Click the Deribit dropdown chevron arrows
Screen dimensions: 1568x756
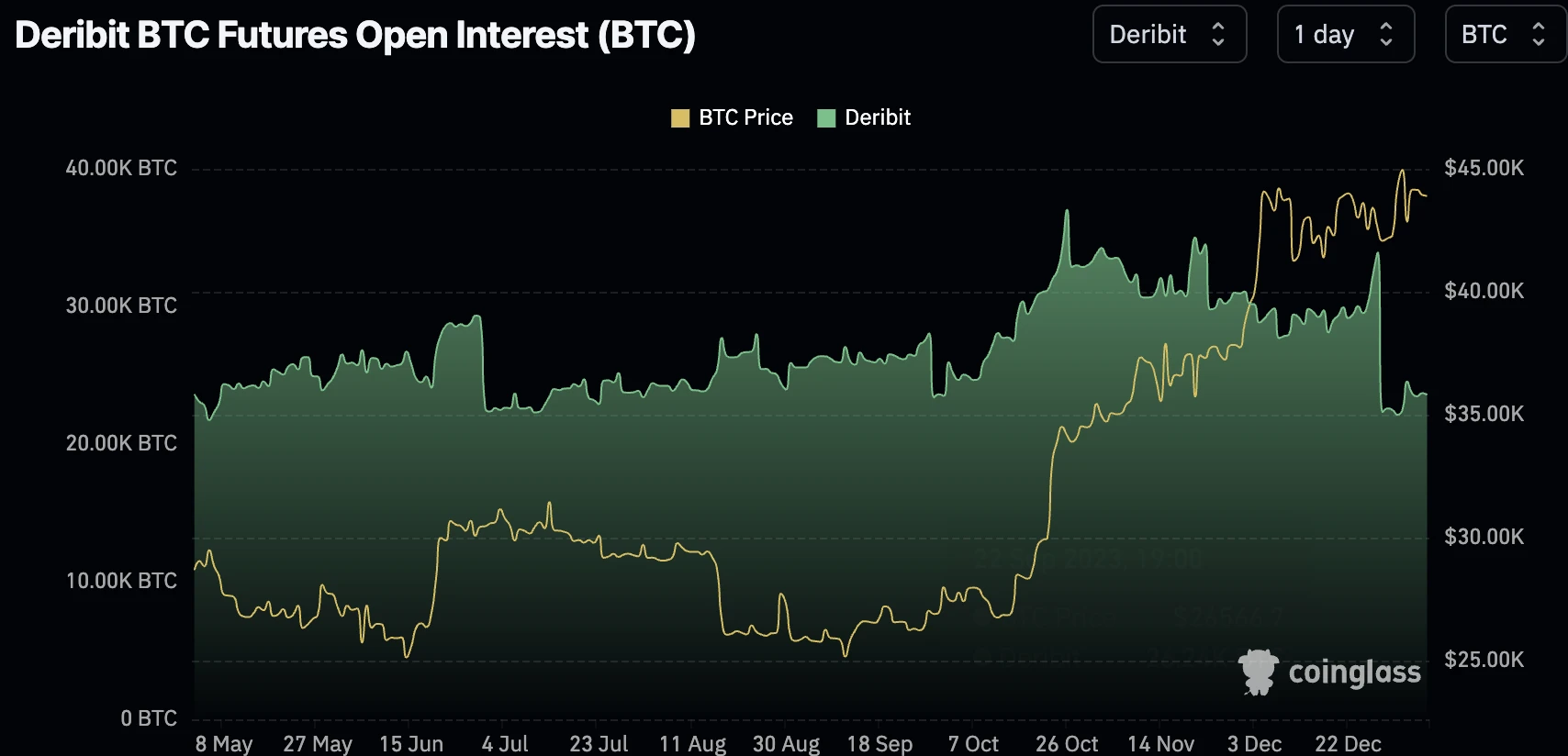coord(1218,35)
